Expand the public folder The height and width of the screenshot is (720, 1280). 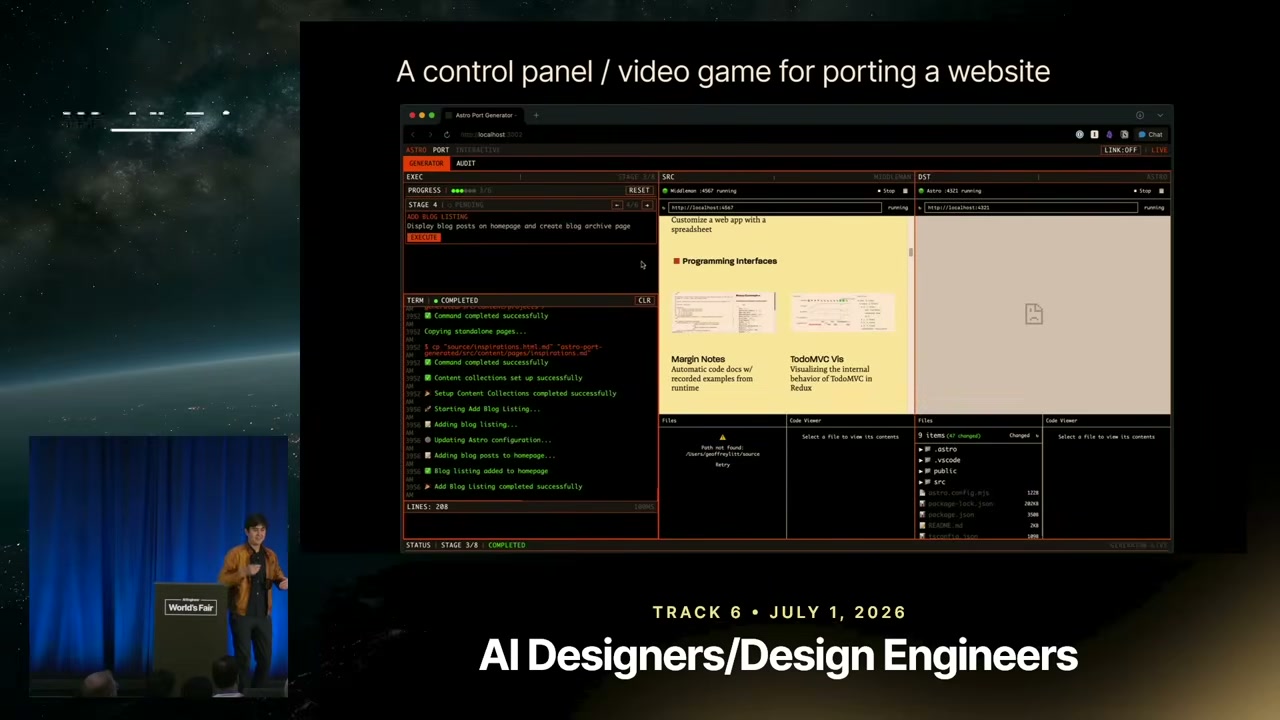click(x=939, y=471)
